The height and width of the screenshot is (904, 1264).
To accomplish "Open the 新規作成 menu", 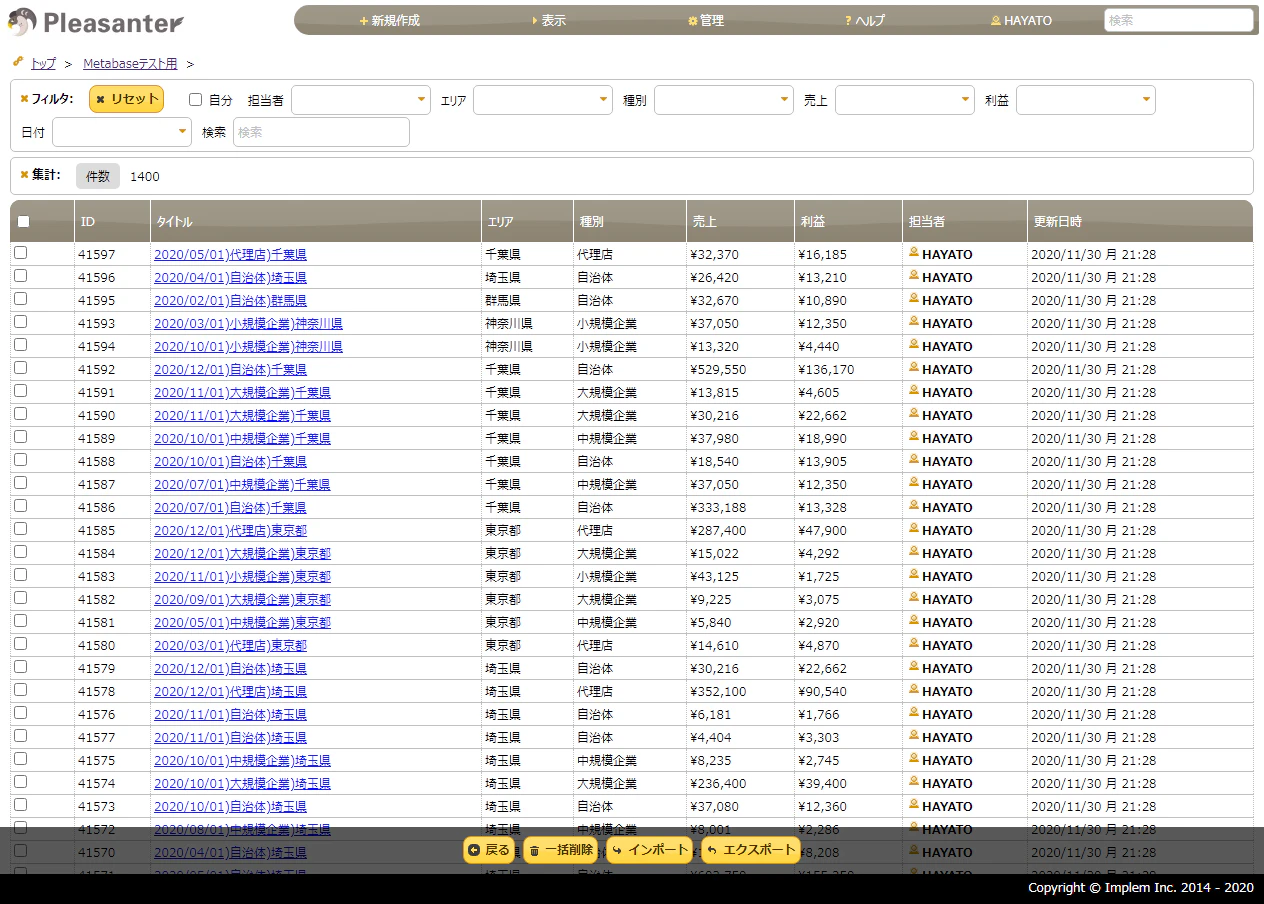I will coord(390,20).
